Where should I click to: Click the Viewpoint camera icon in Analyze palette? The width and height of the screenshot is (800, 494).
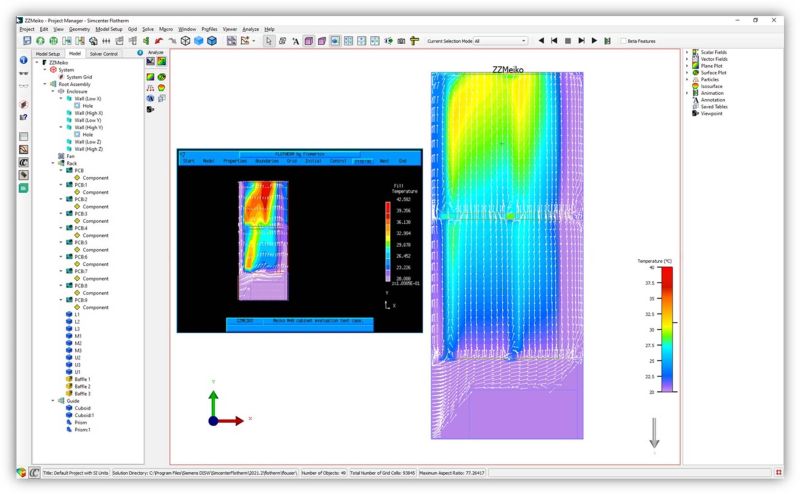(151, 109)
